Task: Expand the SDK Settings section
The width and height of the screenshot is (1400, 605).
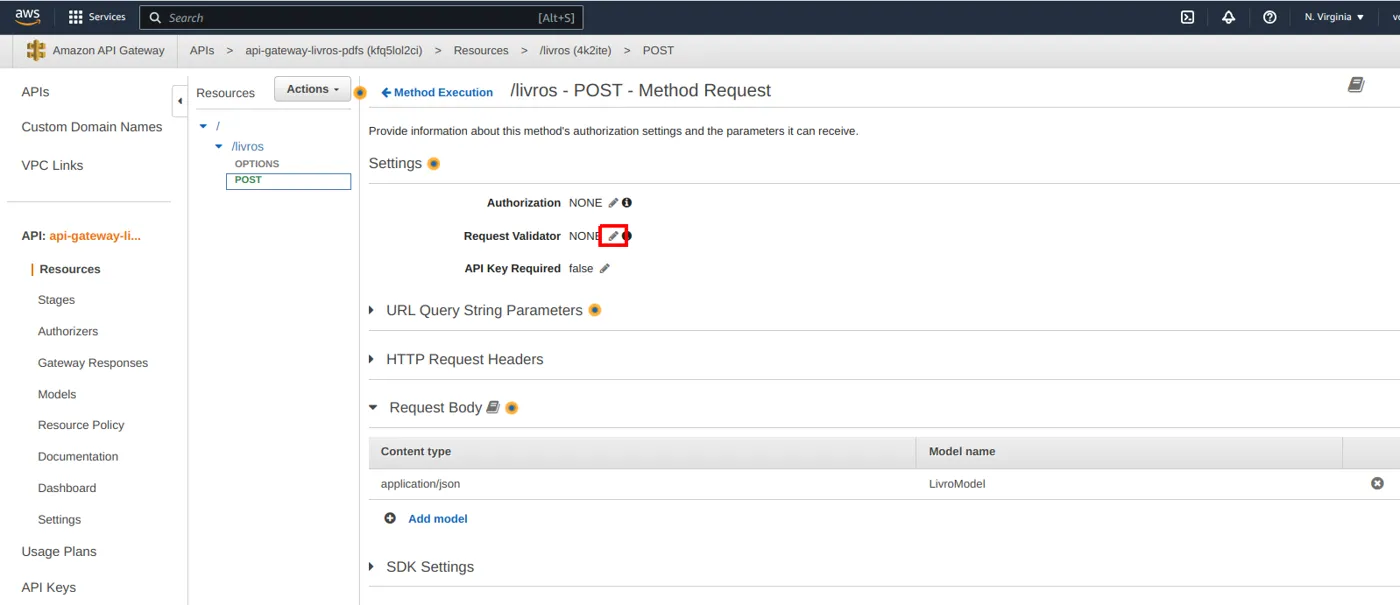Action: pos(372,567)
